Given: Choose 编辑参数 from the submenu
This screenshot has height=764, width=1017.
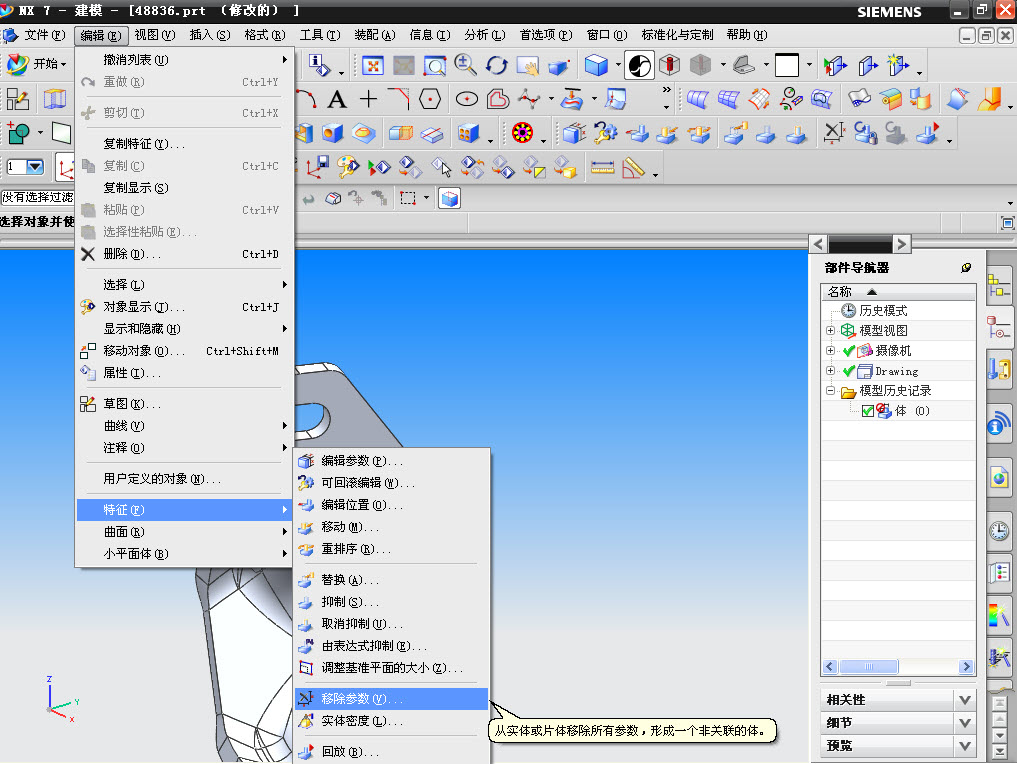Looking at the screenshot, I should tap(391, 460).
